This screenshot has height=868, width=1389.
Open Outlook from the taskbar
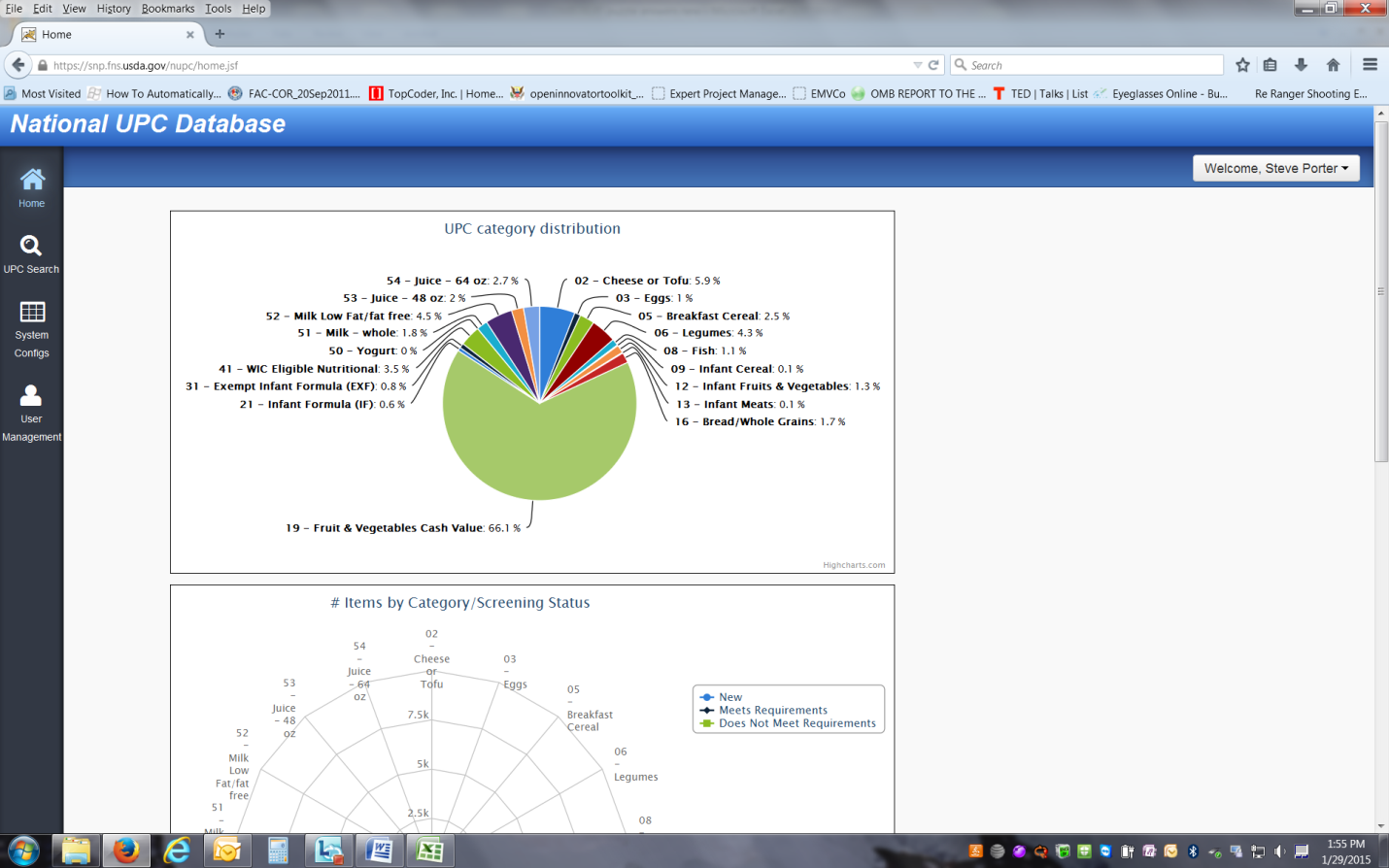(227, 851)
